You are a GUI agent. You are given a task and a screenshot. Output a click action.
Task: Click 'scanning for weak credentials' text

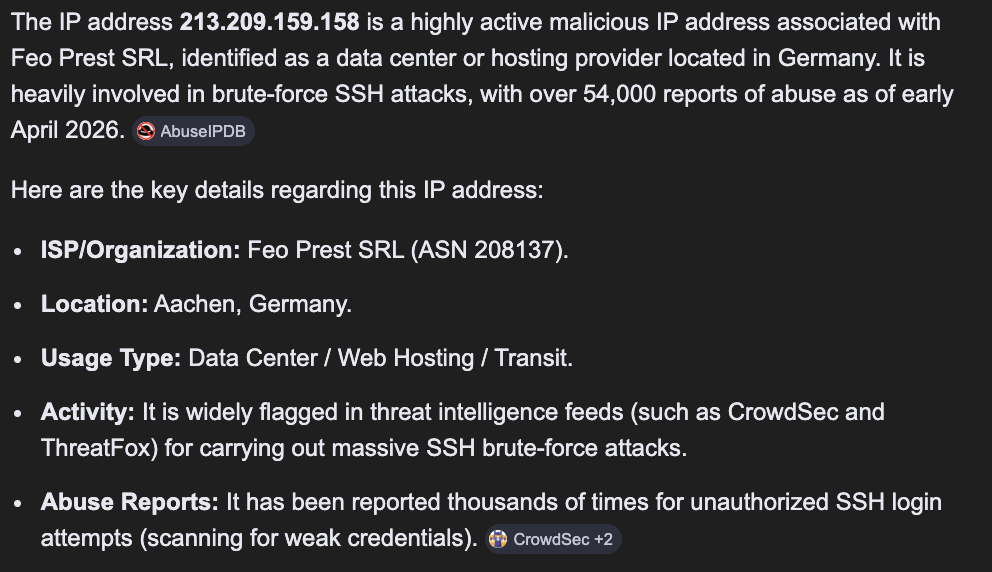tap(305, 538)
